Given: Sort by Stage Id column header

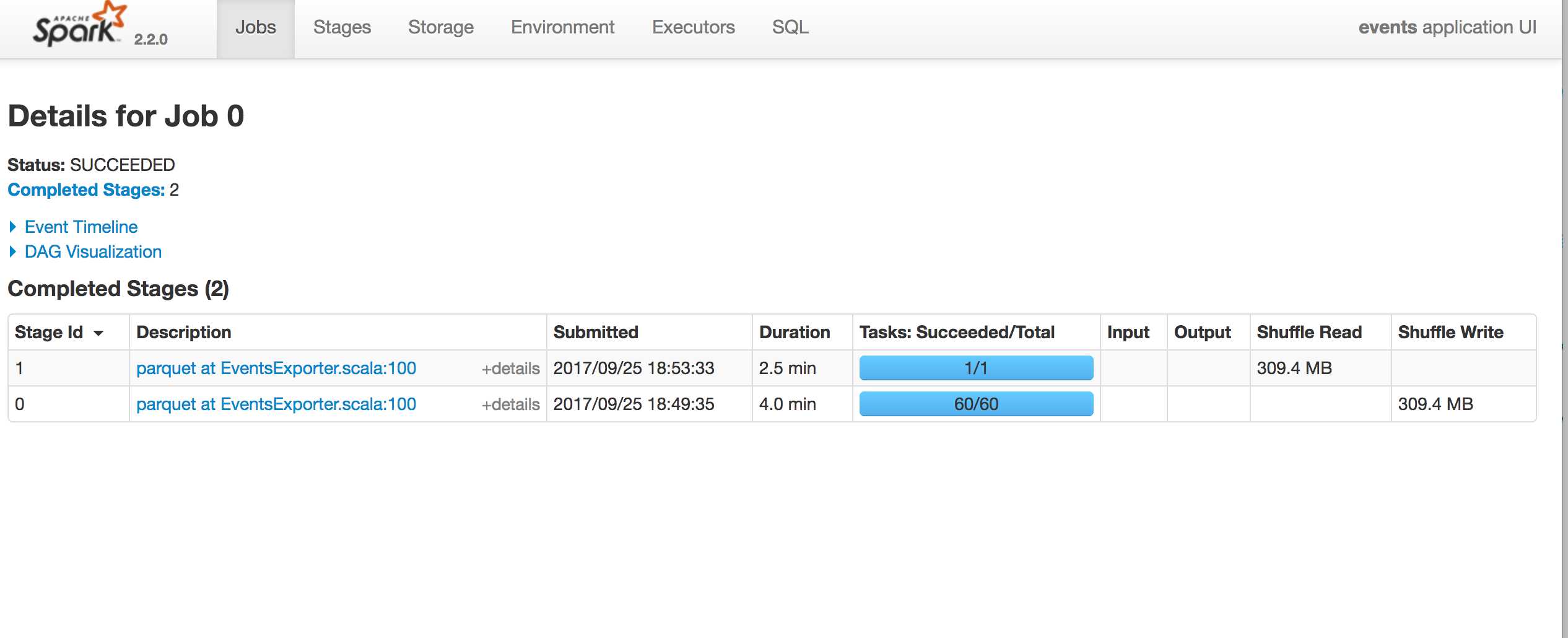Looking at the screenshot, I should coord(68,332).
